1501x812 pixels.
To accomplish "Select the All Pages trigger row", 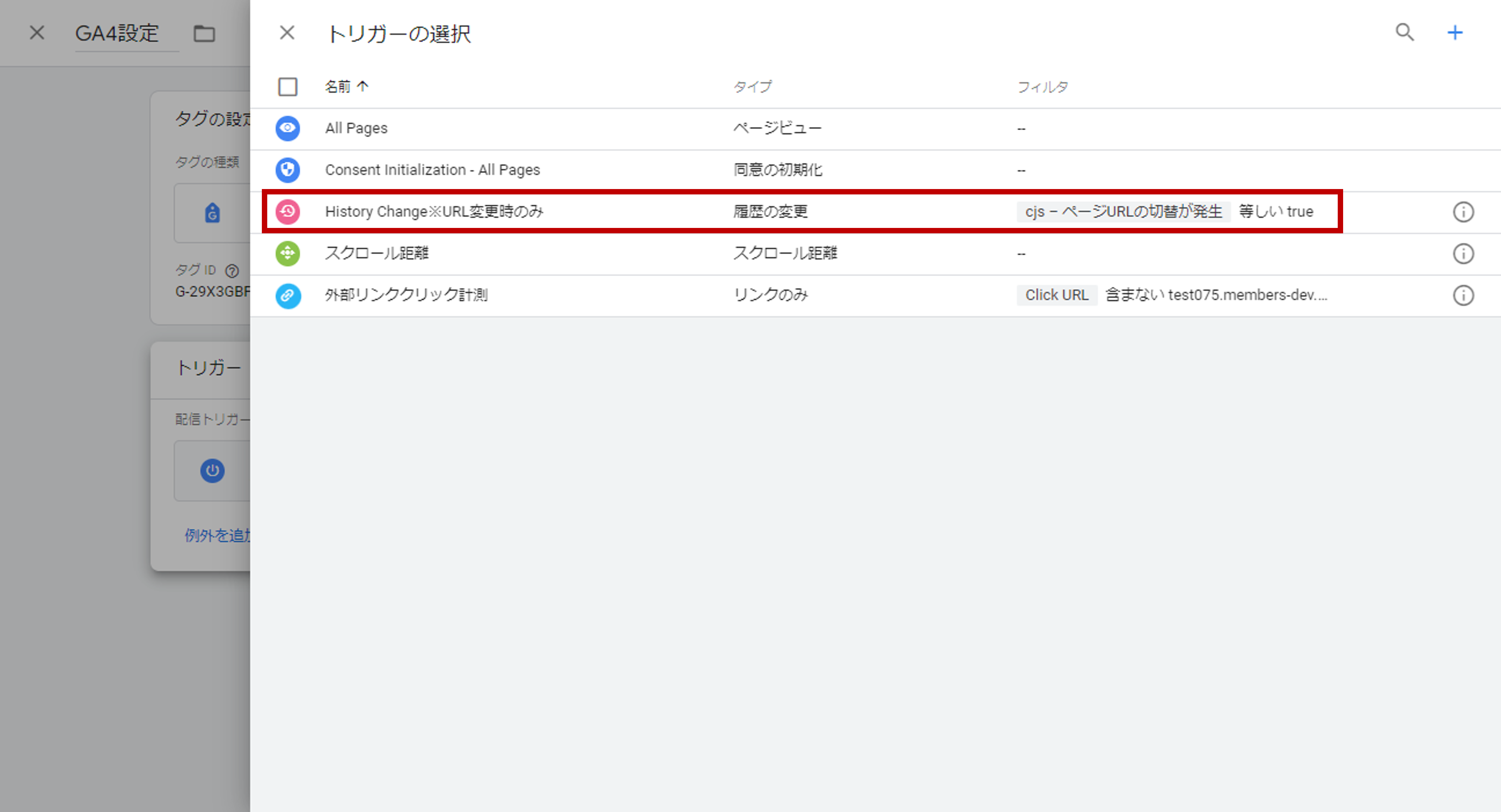I will 356,128.
